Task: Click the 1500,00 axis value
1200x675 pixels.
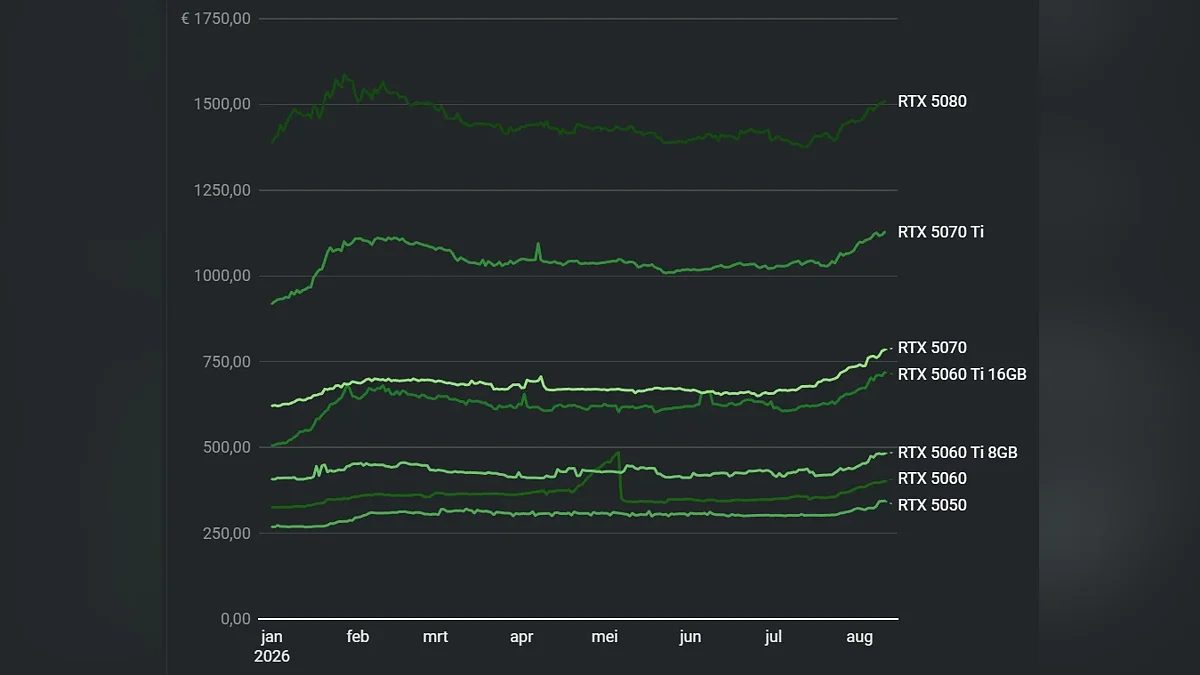Action: click(222, 104)
